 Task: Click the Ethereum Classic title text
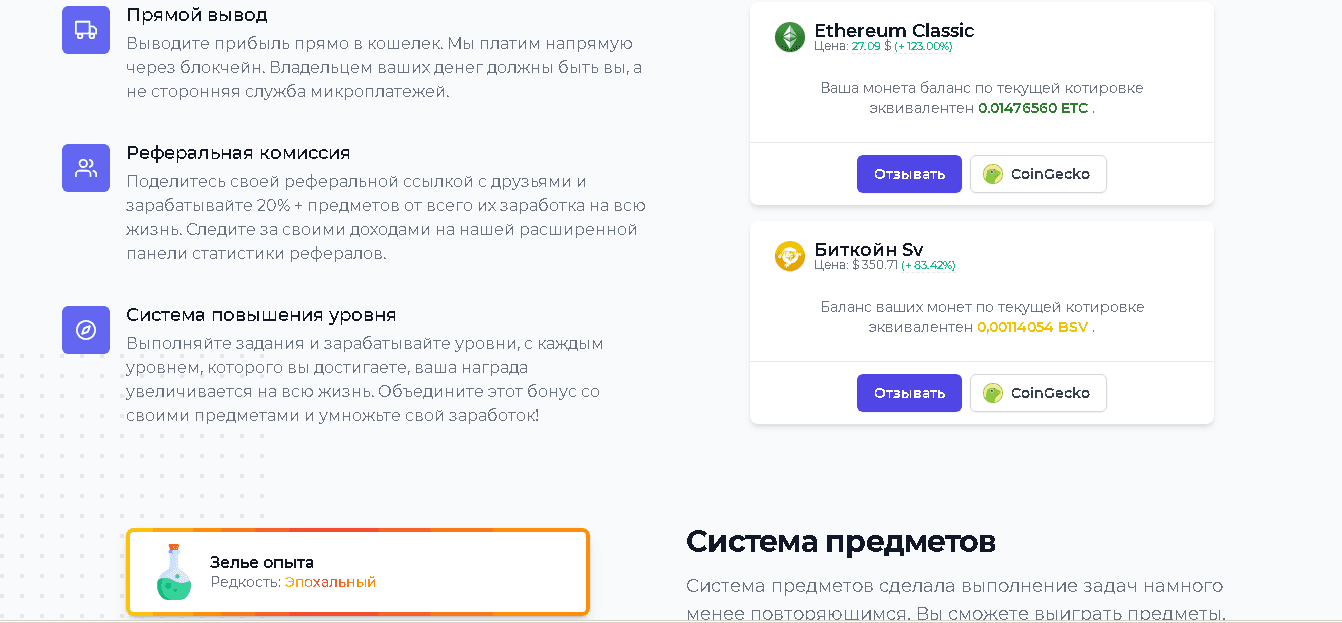pyautogui.click(x=895, y=30)
